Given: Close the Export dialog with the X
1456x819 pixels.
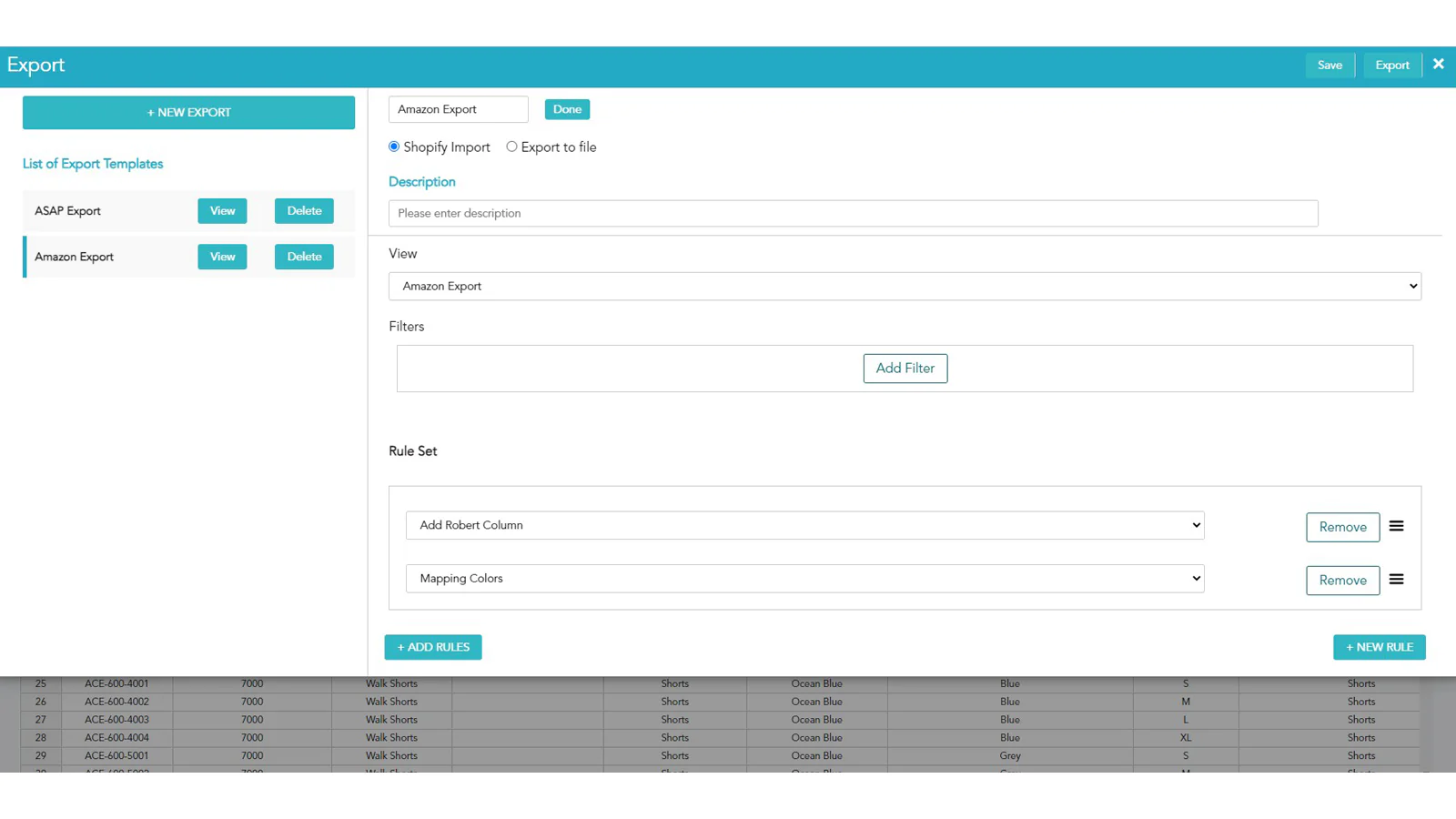Looking at the screenshot, I should point(1438,65).
